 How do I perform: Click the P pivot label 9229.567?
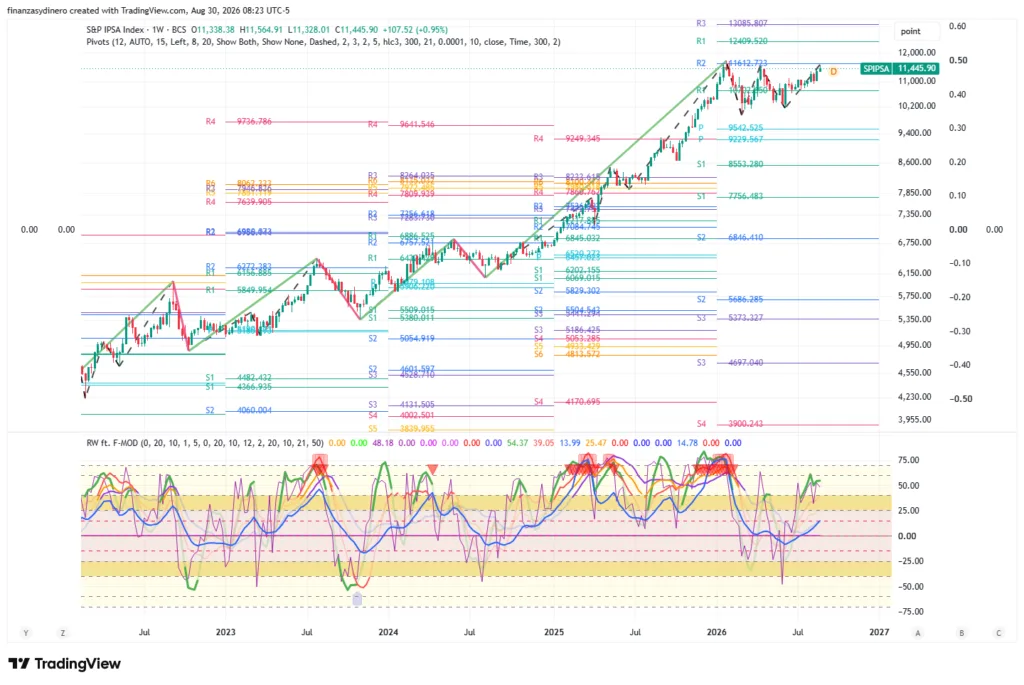click(745, 139)
